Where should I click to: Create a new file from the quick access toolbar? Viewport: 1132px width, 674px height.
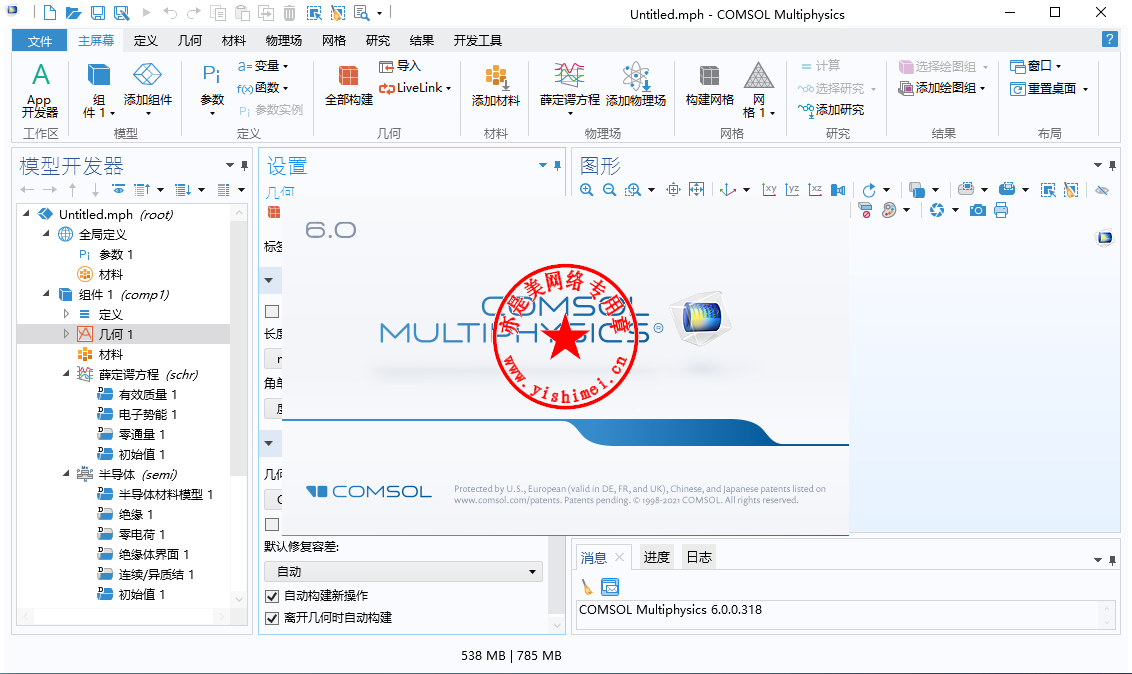coord(49,13)
